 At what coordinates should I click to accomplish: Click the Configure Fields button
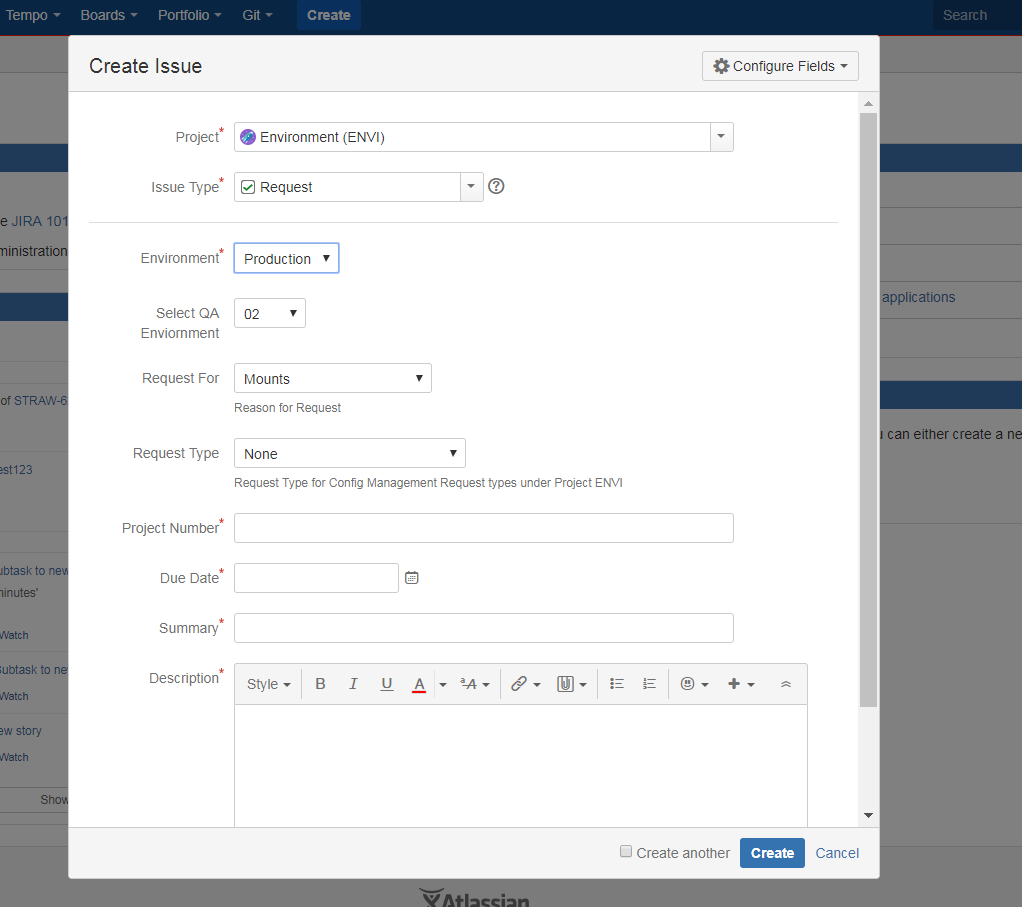780,66
